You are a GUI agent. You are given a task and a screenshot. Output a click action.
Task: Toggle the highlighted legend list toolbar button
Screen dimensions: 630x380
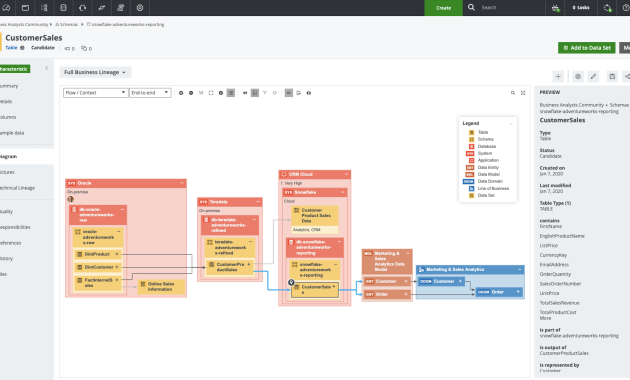(x=231, y=93)
